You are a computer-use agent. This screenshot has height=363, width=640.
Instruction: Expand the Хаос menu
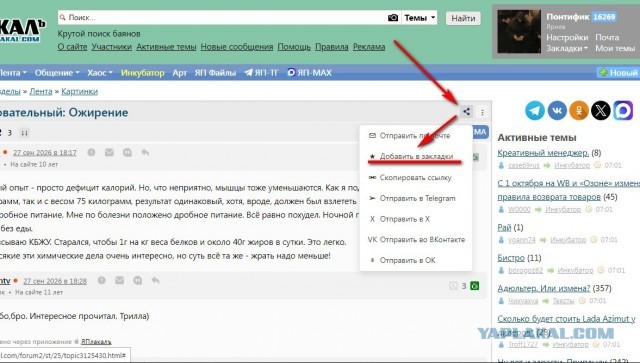pyautogui.click(x=100, y=73)
